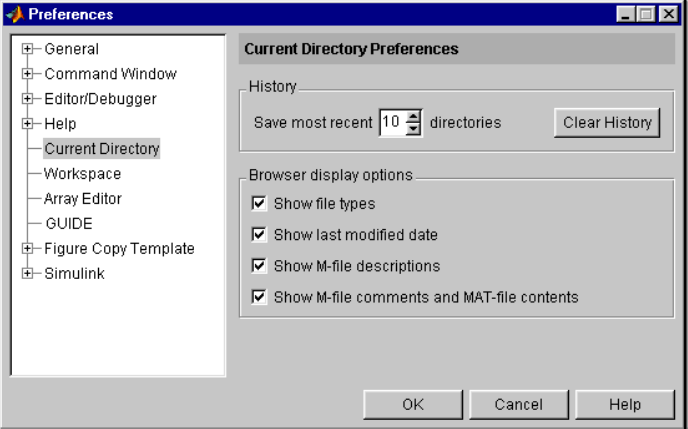
Task: Increase recent directories count with up arrow
Action: pyautogui.click(x=413, y=117)
